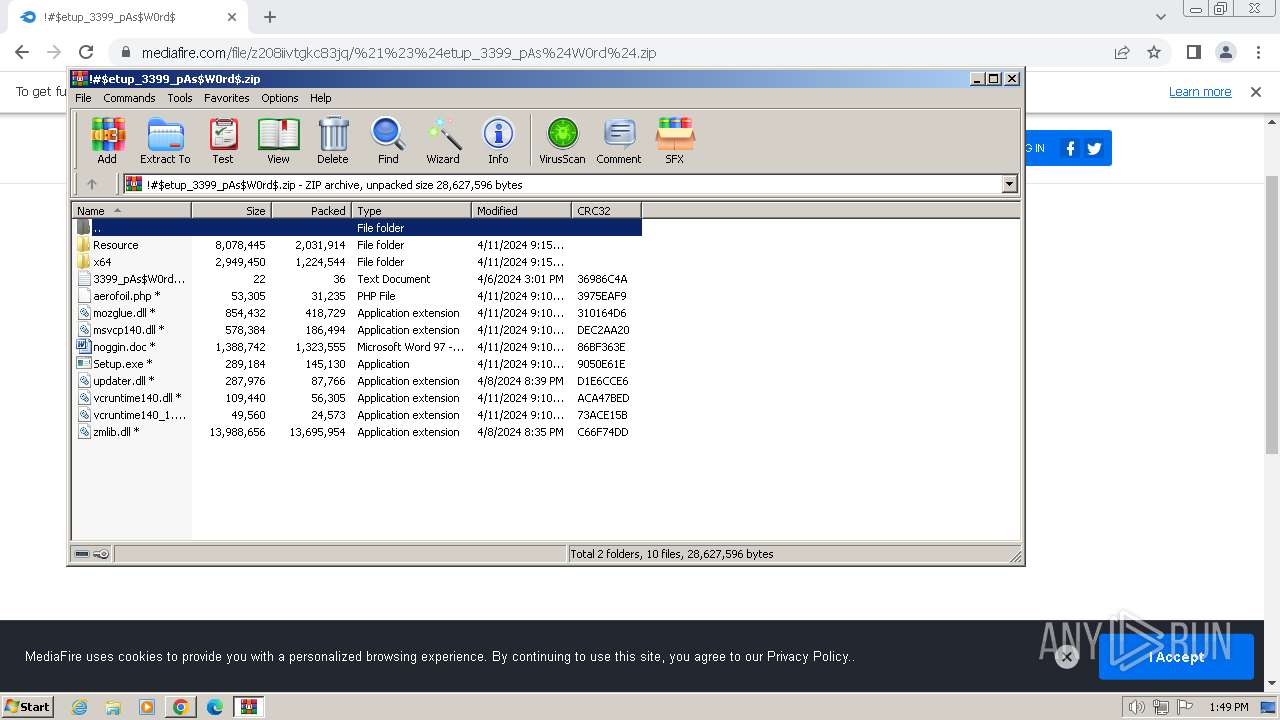
Task: Open the Options menu
Action: pos(280,98)
